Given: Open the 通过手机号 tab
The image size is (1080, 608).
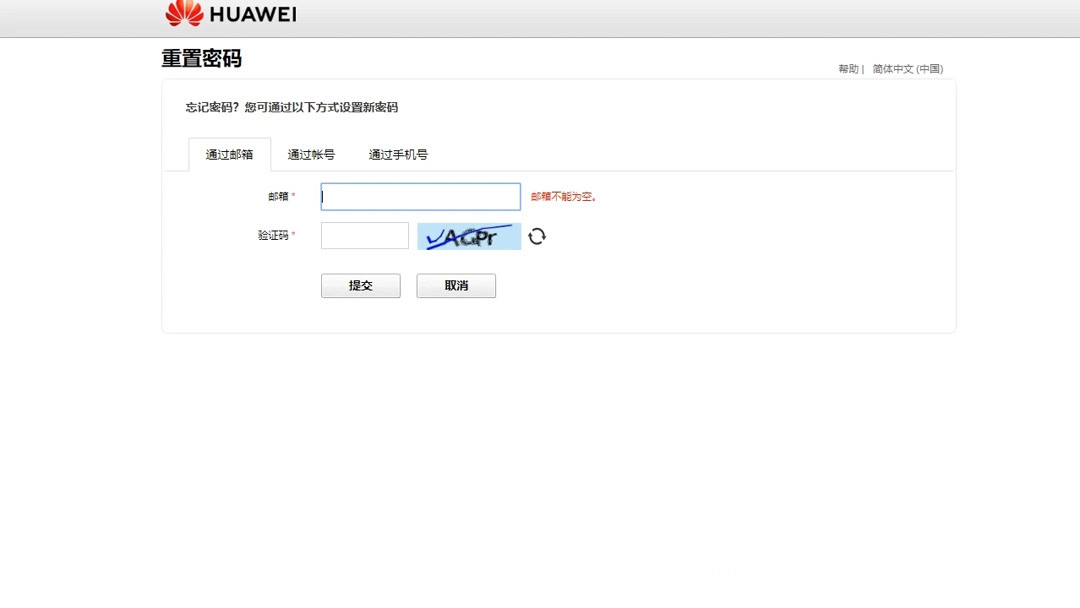Looking at the screenshot, I should point(397,154).
